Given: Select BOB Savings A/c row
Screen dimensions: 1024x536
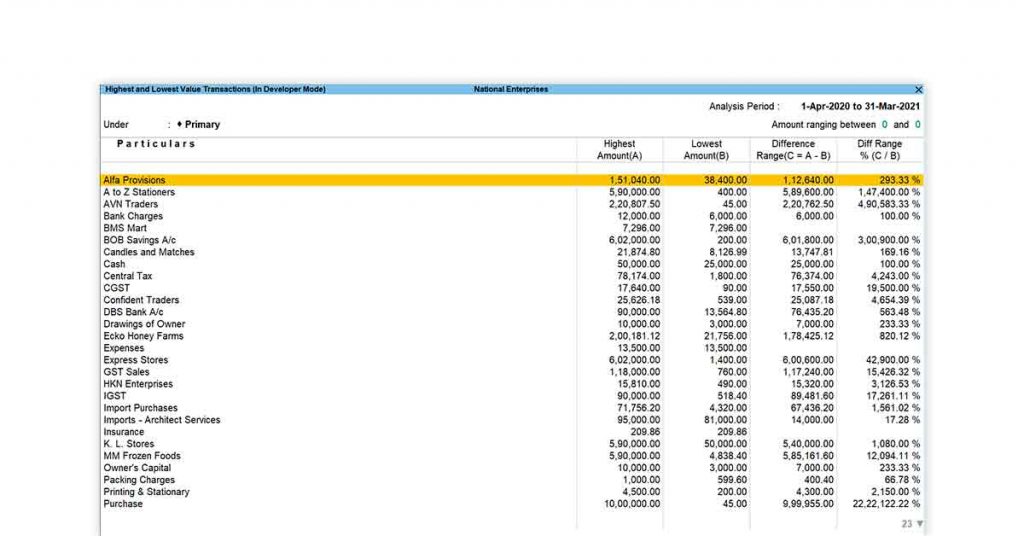Looking at the screenshot, I should [x=139, y=240].
